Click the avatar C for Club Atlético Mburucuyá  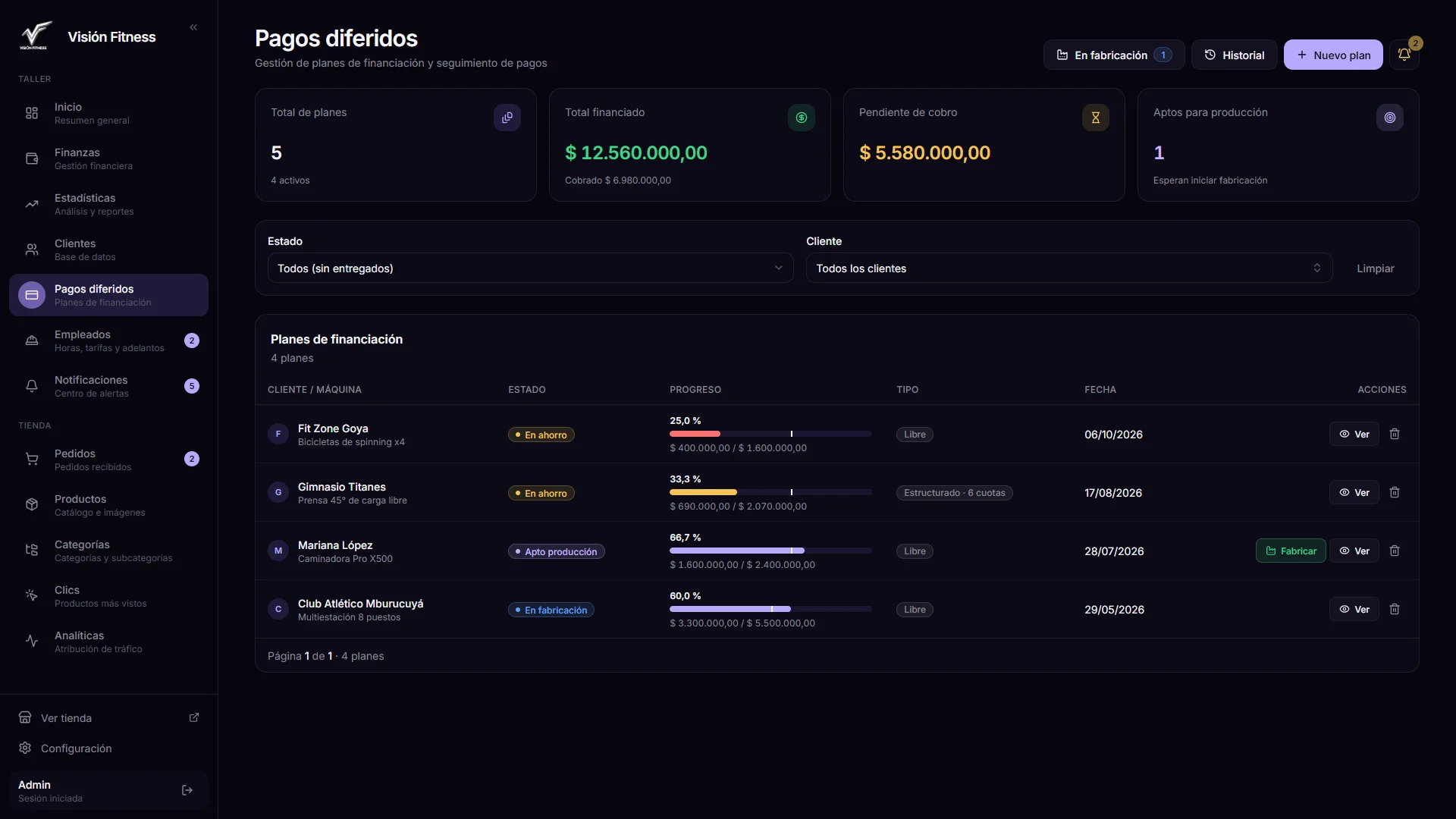pos(278,609)
